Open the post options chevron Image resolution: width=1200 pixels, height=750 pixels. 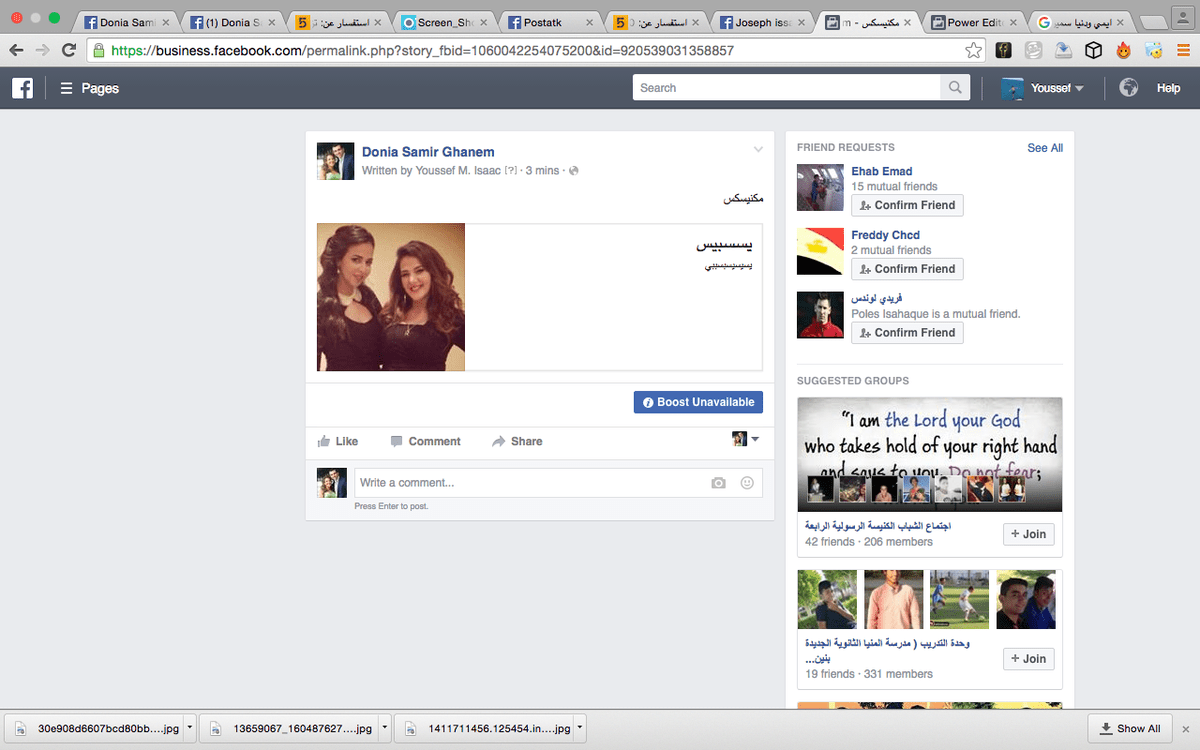pos(758,150)
